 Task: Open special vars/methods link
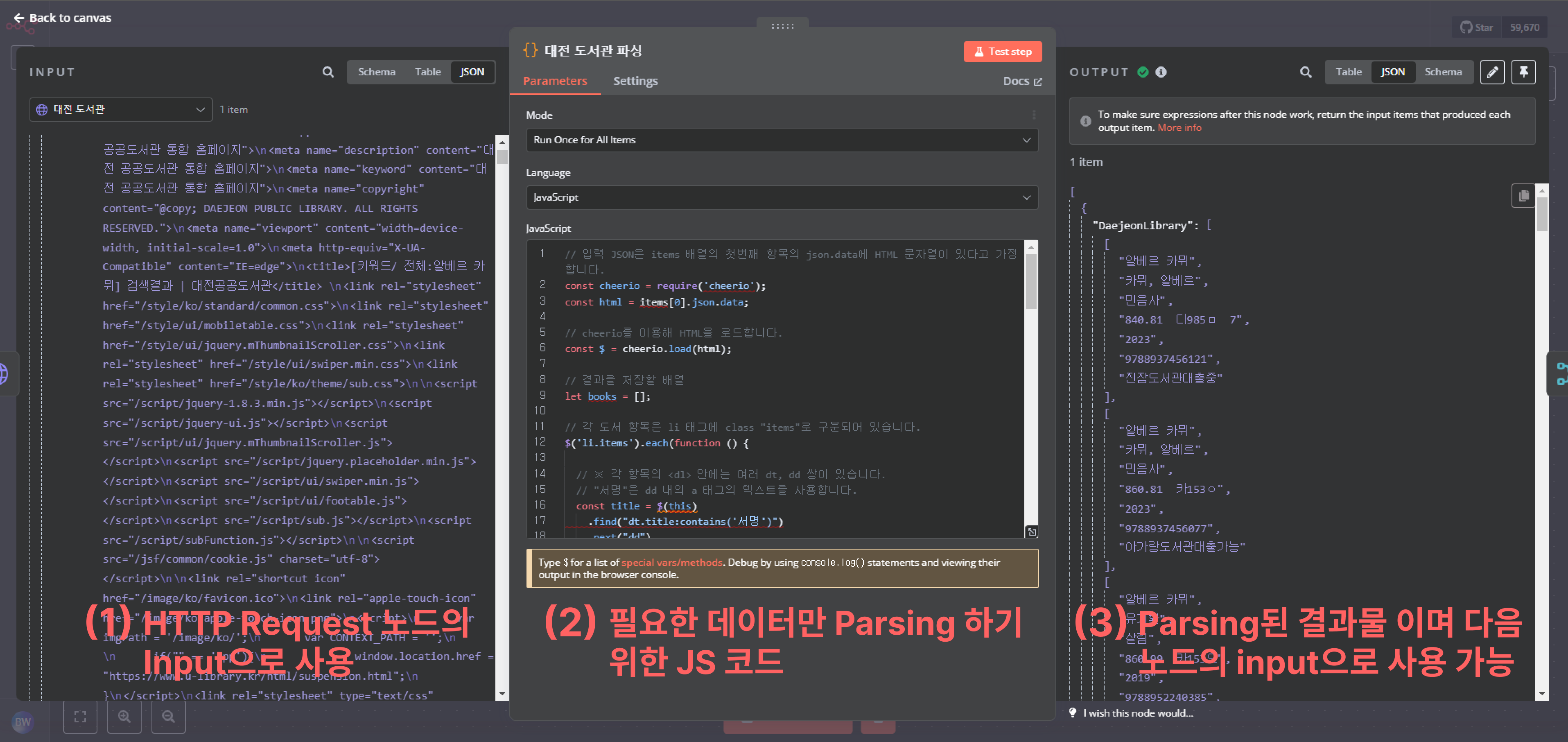click(671, 562)
